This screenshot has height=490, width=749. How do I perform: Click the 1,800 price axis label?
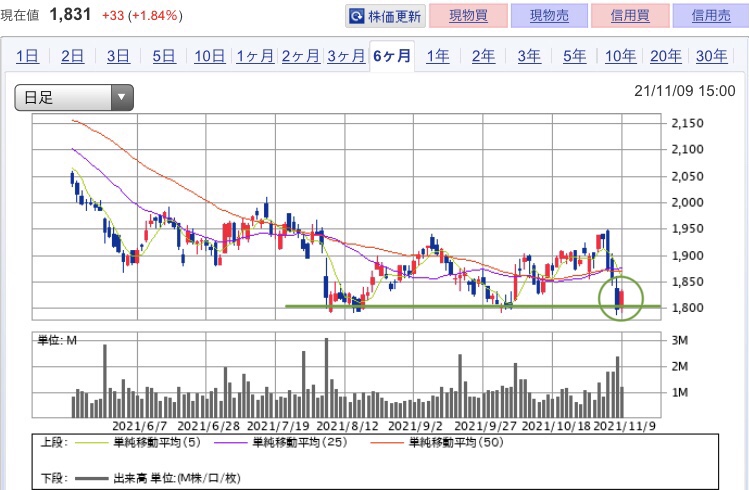coord(687,308)
